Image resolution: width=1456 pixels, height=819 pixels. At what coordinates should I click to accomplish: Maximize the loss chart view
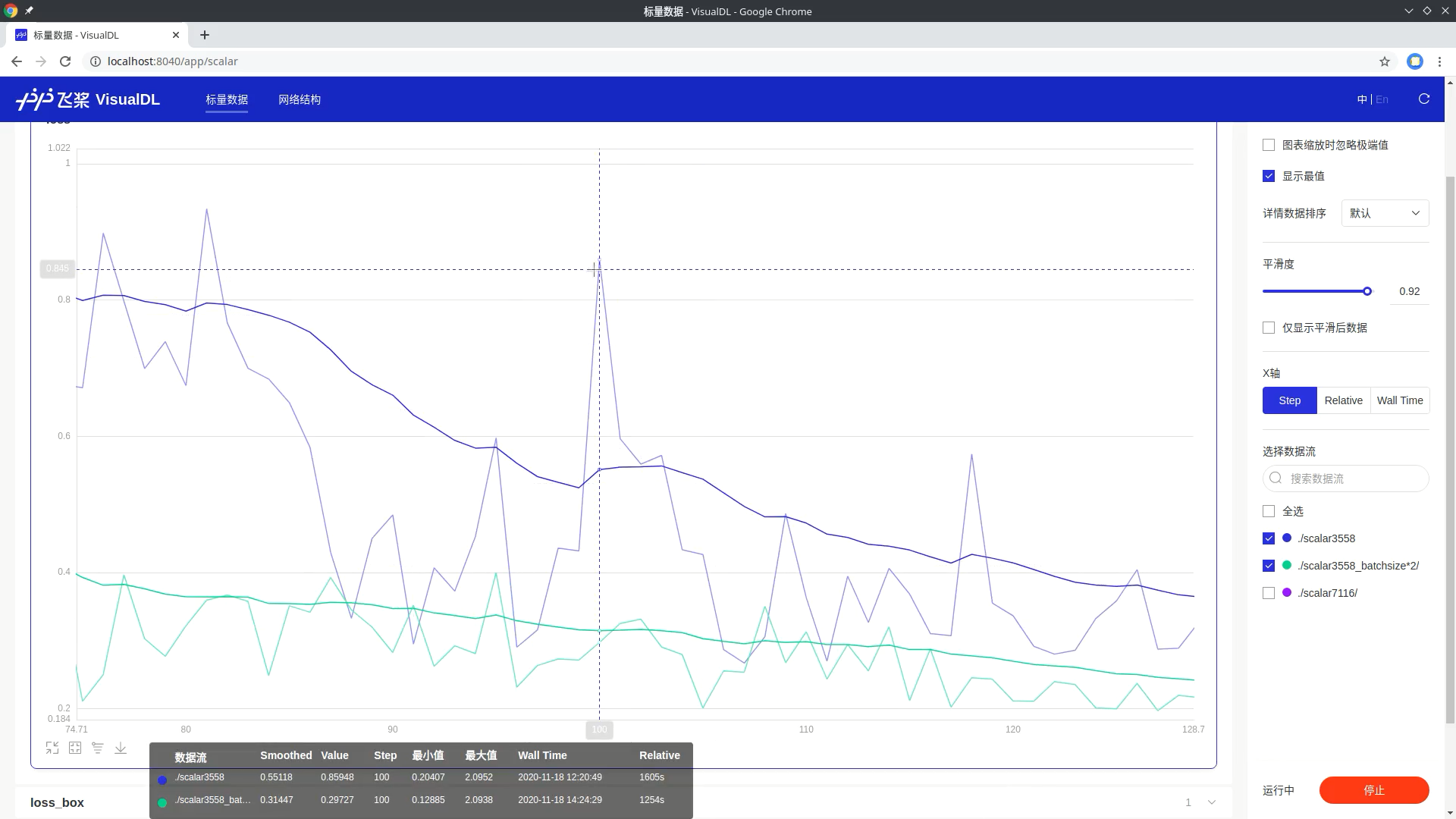click(75, 747)
